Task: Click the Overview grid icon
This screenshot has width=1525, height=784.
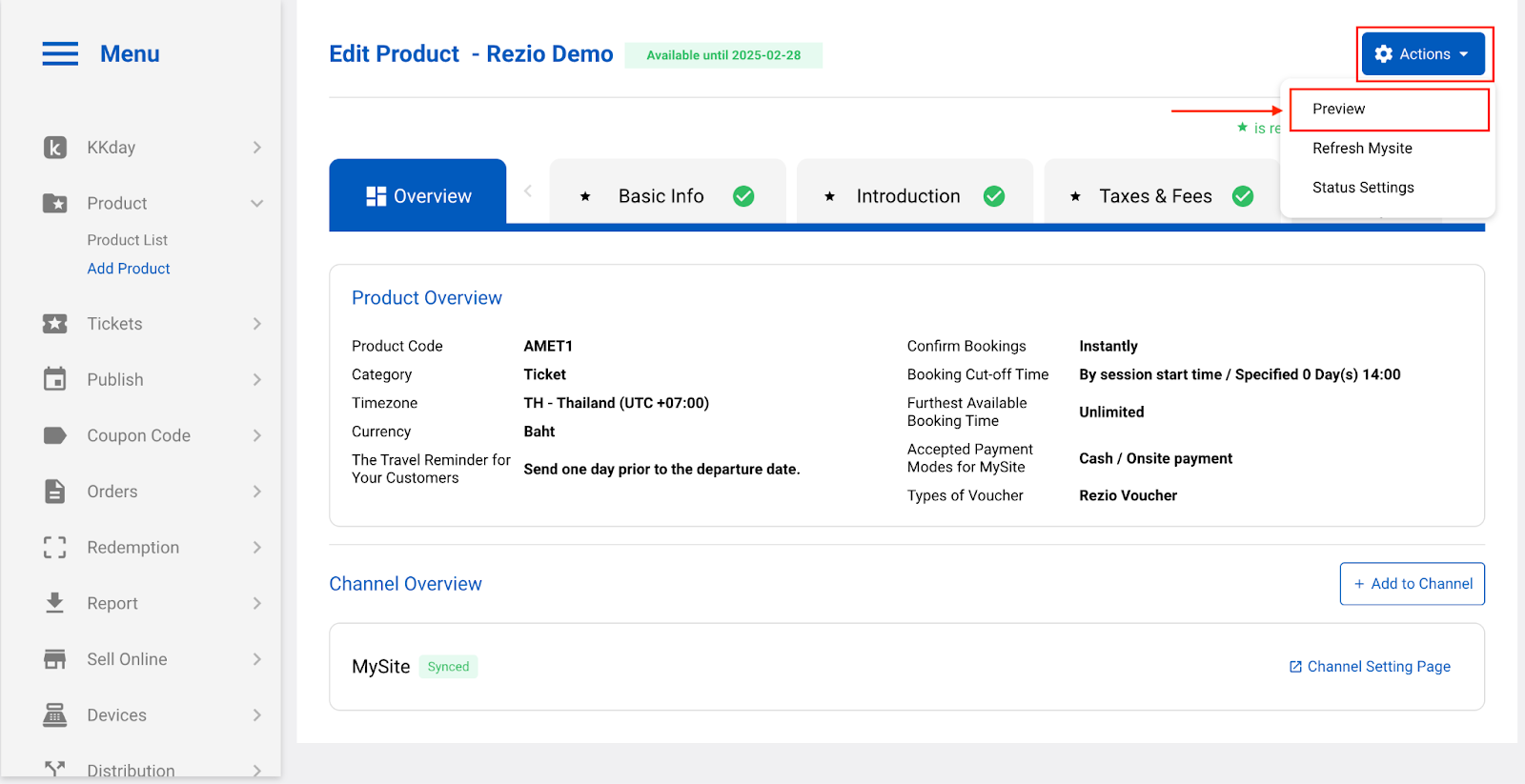Action: tap(376, 196)
